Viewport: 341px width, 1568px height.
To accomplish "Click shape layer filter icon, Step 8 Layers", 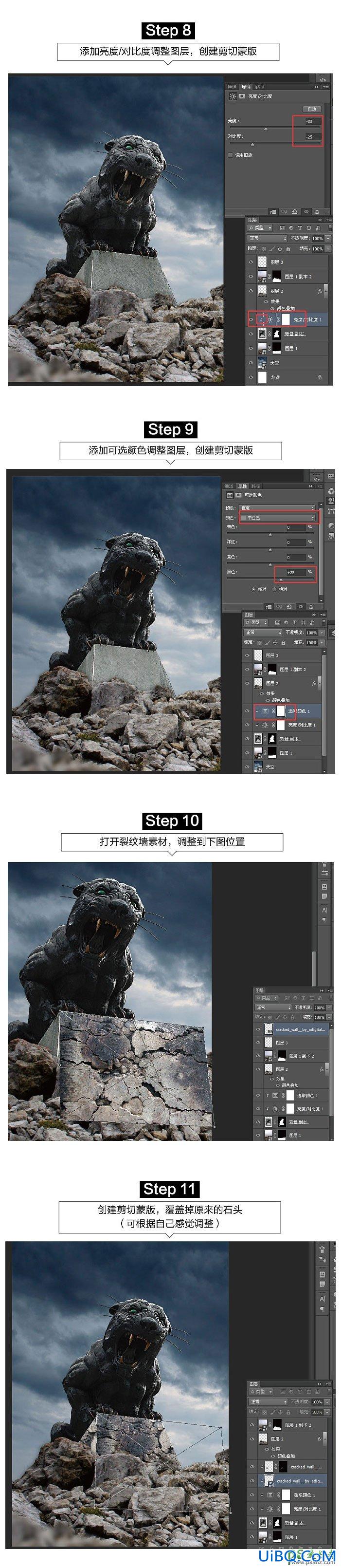I will (x=309, y=228).
